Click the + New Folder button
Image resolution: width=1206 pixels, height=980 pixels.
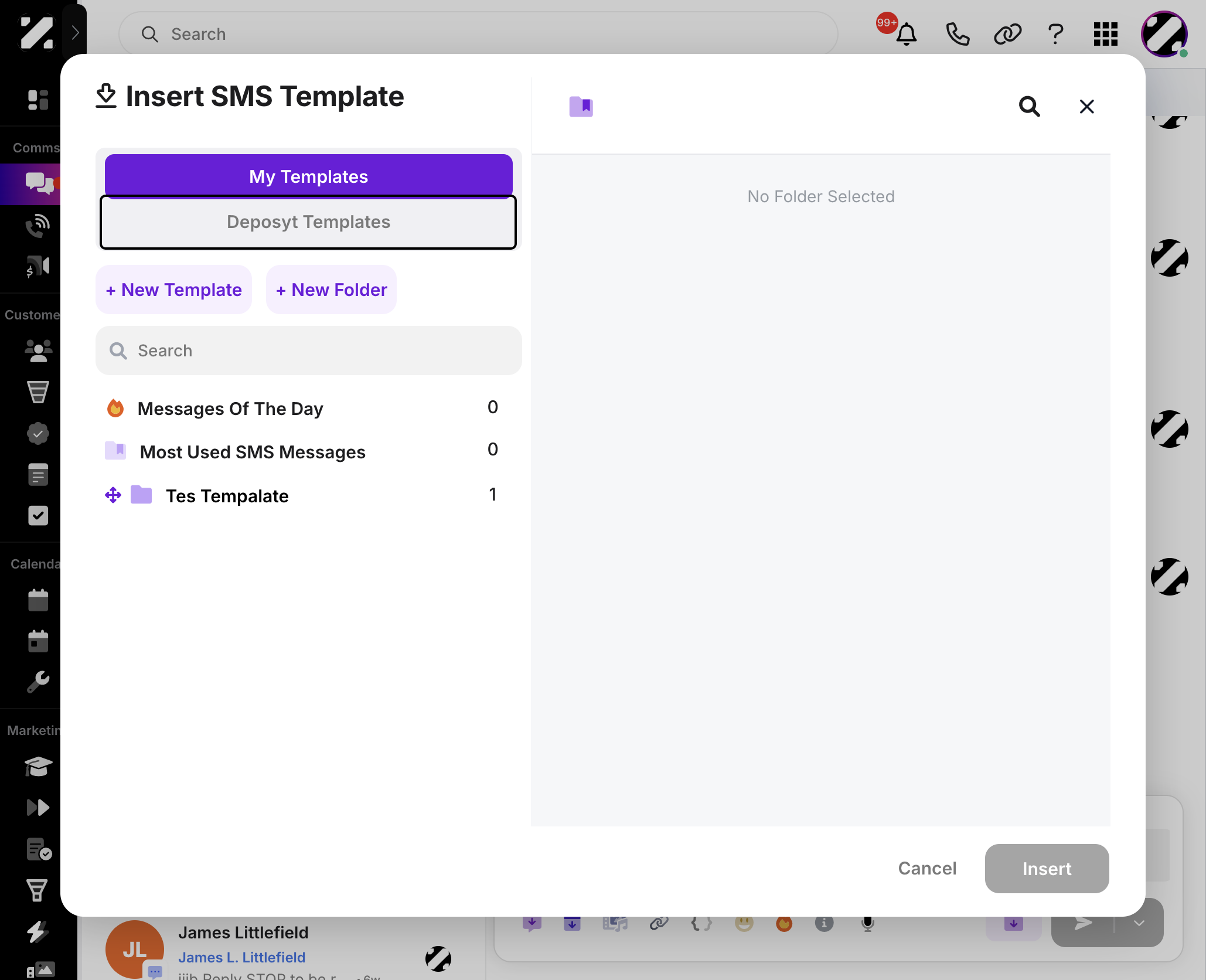[x=331, y=290]
